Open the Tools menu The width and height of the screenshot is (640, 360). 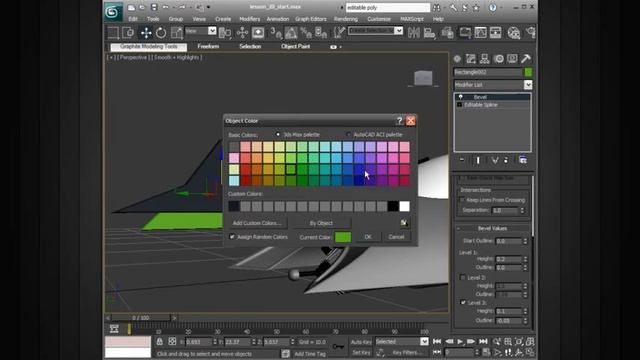click(x=153, y=19)
